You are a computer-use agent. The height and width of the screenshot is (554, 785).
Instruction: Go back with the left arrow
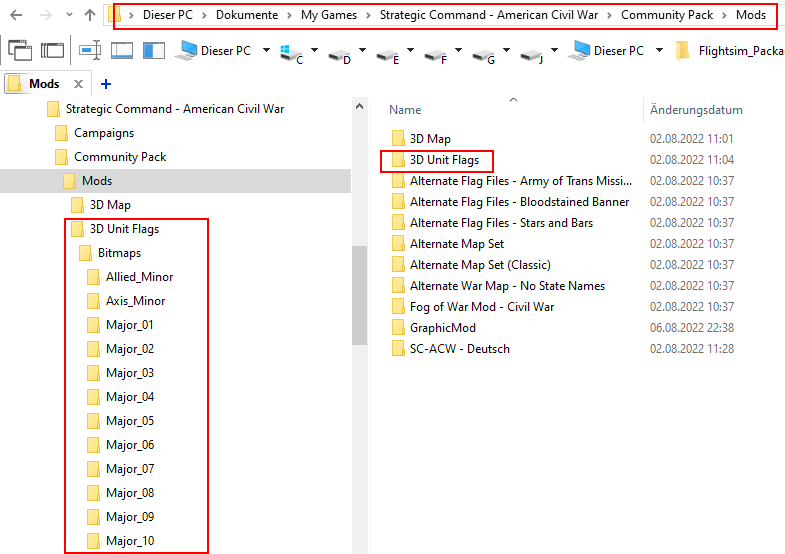coord(16,15)
